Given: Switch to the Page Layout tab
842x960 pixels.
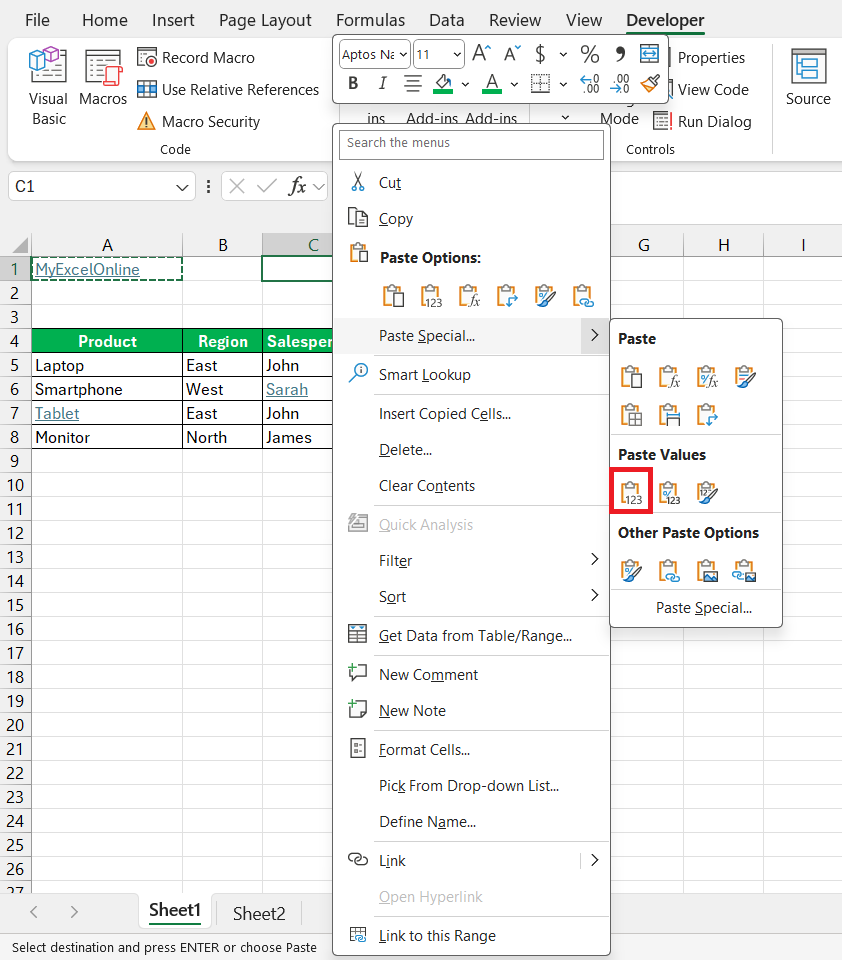Looking at the screenshot, I should (265, 20).
